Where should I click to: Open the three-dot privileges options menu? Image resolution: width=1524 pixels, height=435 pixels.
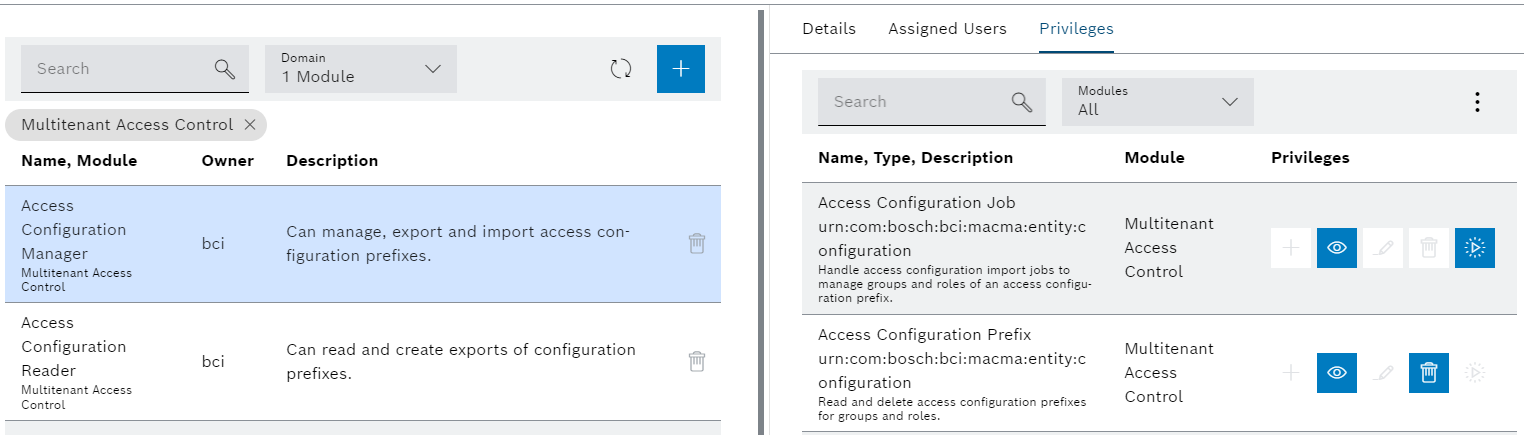coord(1476,102)
